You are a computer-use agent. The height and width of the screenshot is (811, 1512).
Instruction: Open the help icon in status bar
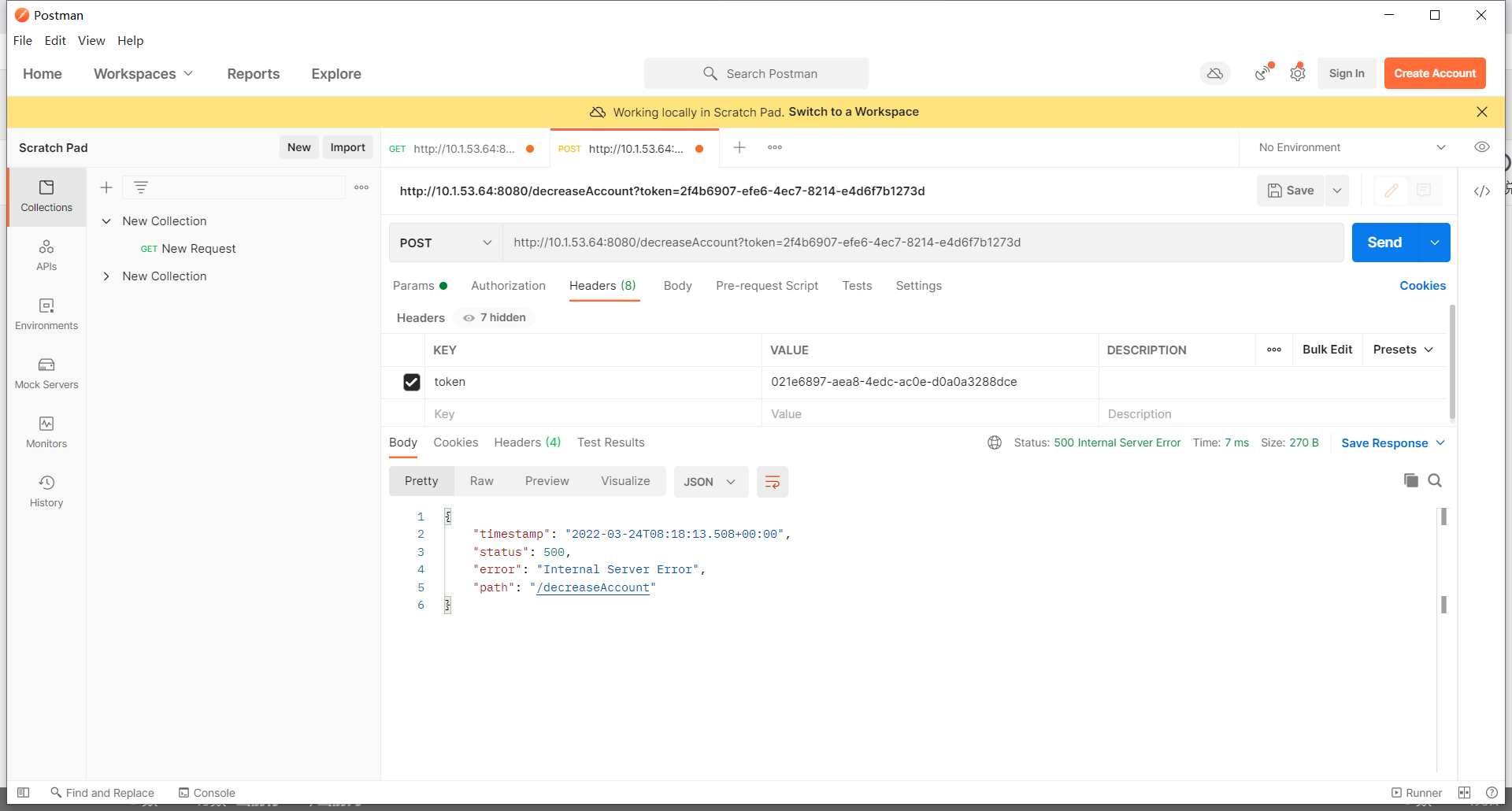point(1492,793)
